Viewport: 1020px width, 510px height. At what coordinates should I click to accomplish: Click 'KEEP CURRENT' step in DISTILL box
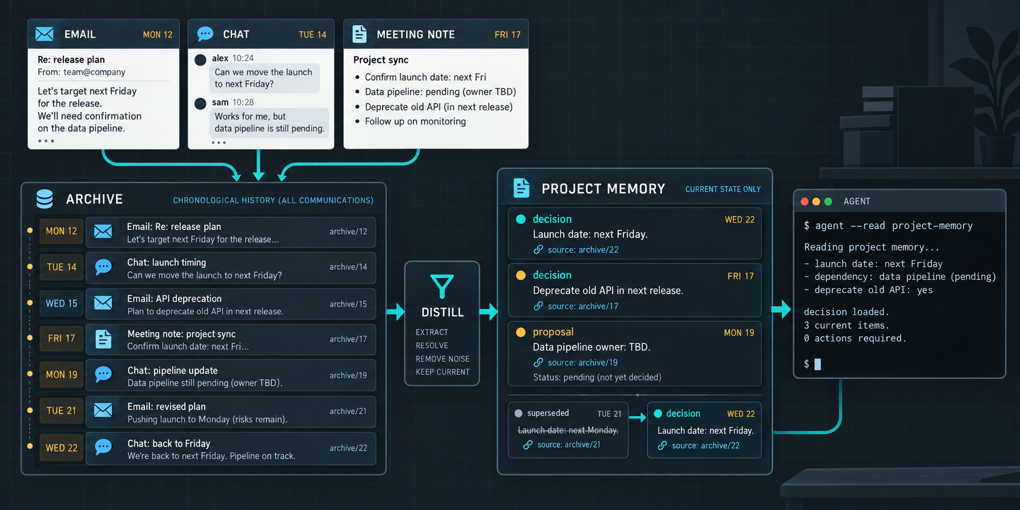(442, 373)
